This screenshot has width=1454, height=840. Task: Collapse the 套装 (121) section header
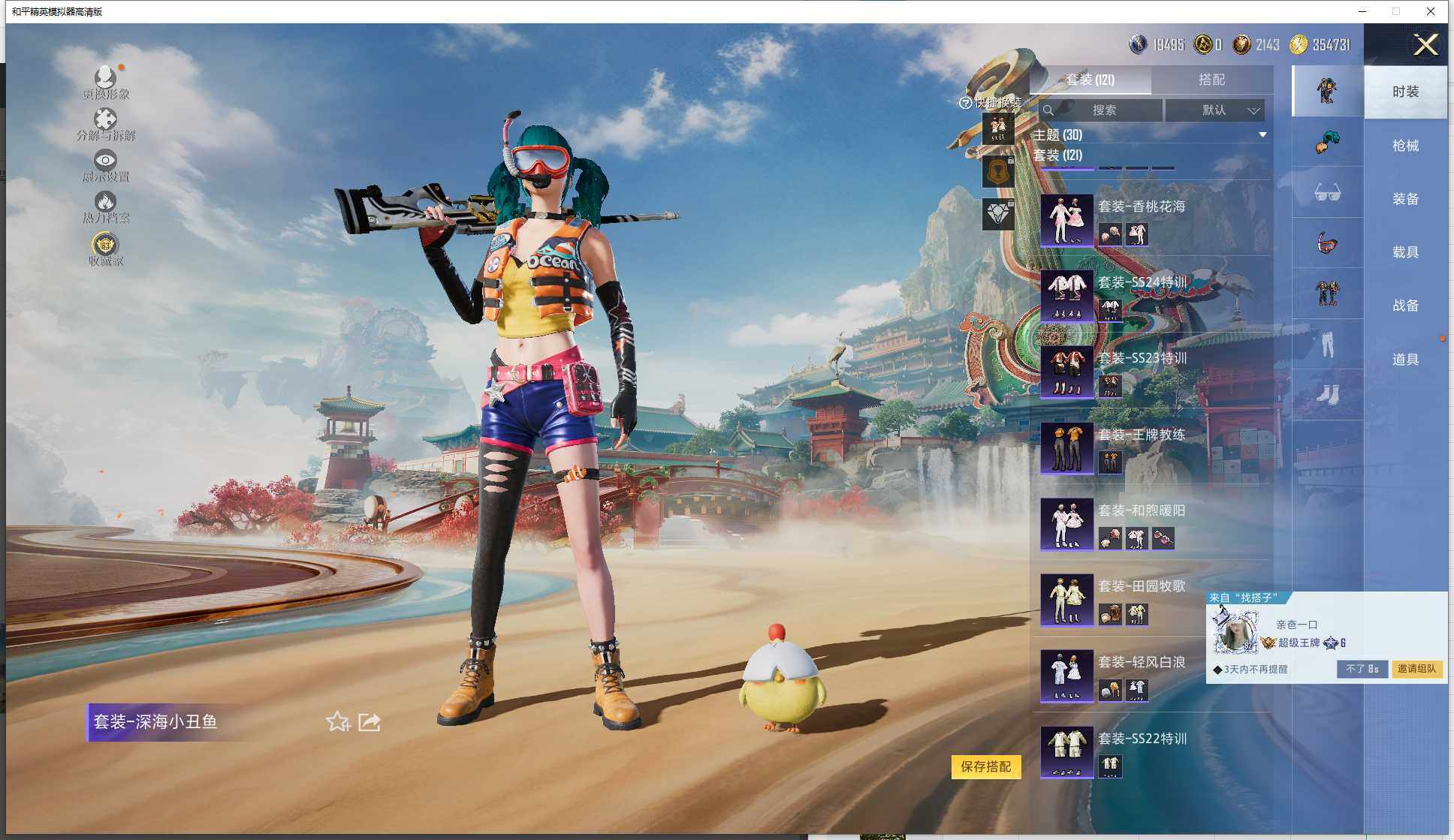(x=1057, y=155)
